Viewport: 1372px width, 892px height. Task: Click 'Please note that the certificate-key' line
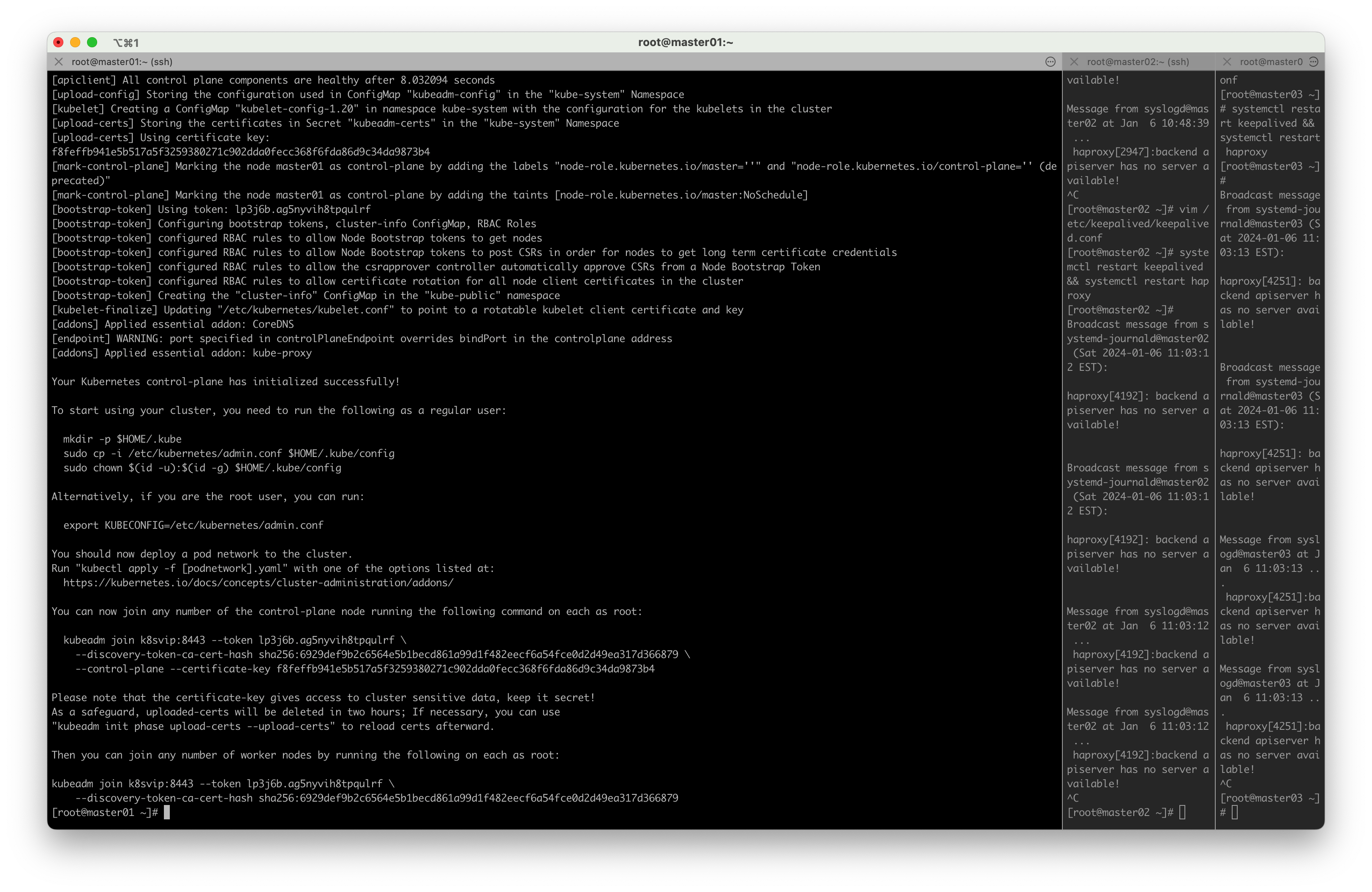pyautogui.click(x=324, y=697)
